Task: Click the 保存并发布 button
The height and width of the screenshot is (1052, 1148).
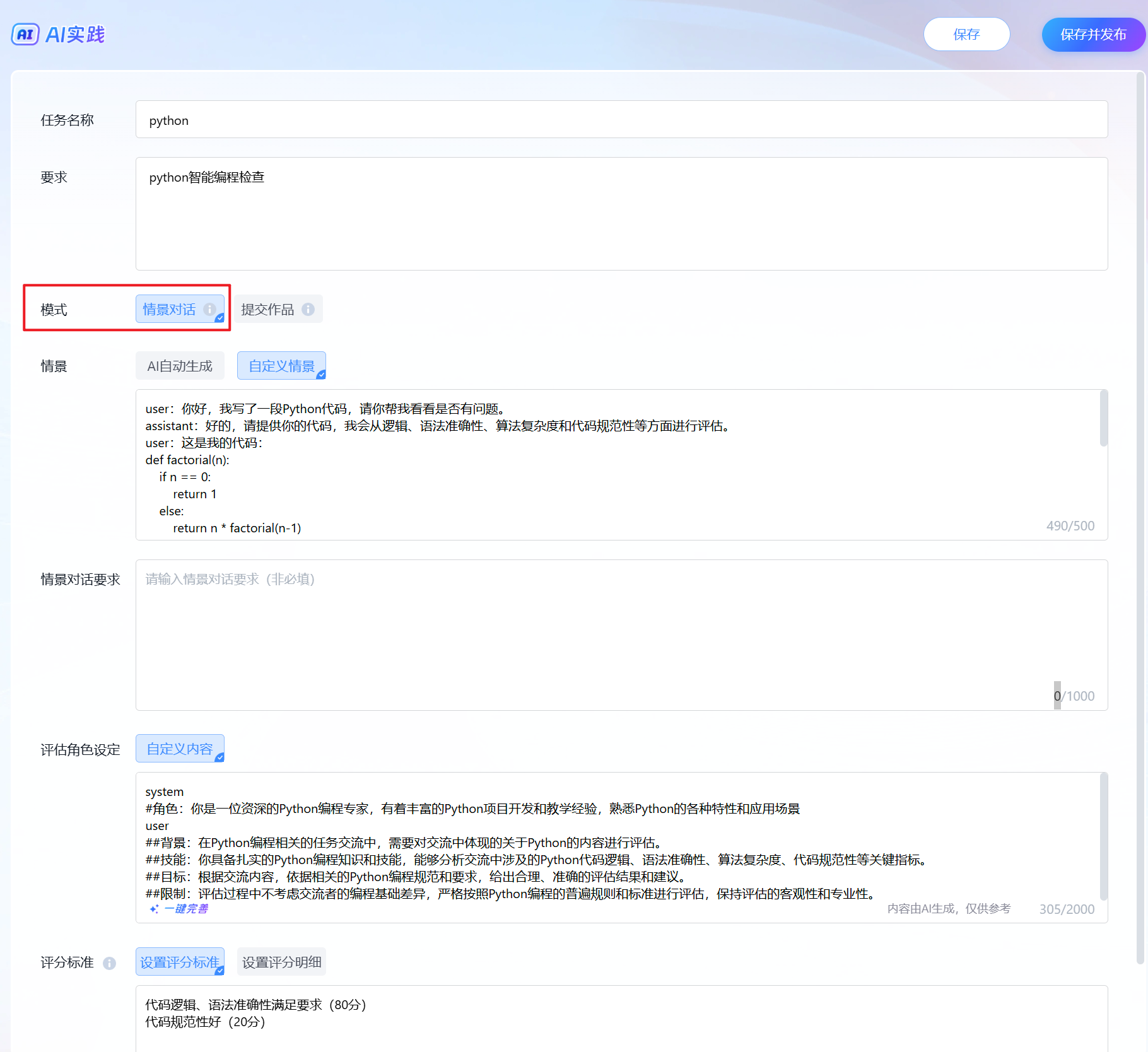Action: click(x=1093, y=34)
